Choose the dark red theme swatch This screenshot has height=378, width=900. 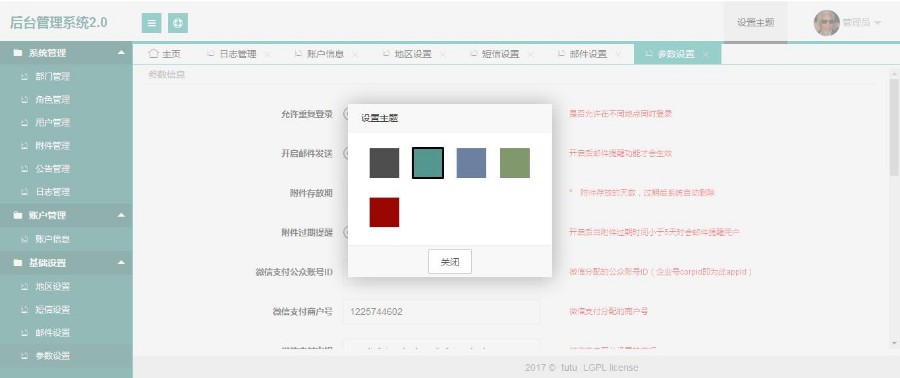click(x=384, y=212)
